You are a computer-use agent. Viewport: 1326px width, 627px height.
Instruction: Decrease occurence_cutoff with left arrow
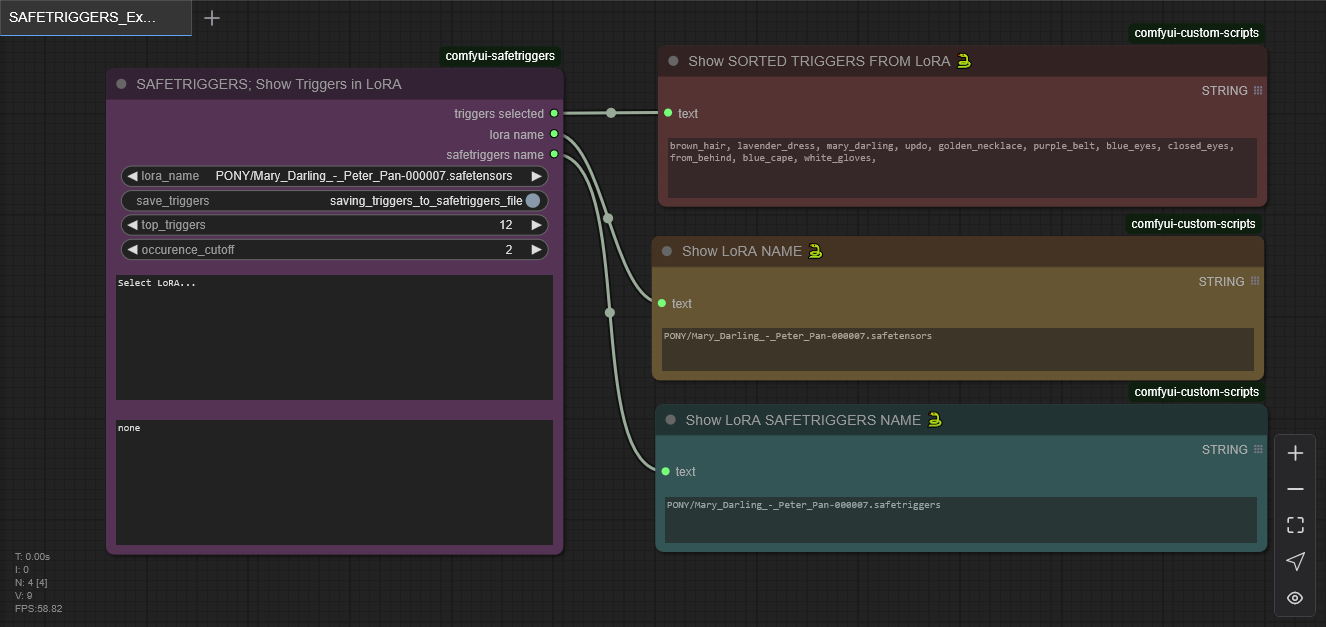pyautogui.click(x=132, y=249)
